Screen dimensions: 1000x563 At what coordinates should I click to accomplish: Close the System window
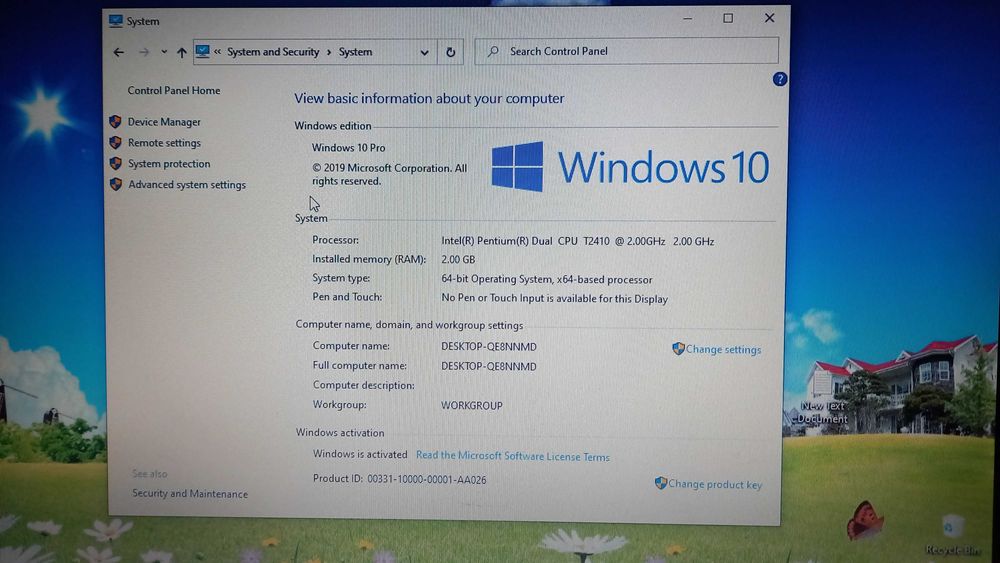coord(769,18)
